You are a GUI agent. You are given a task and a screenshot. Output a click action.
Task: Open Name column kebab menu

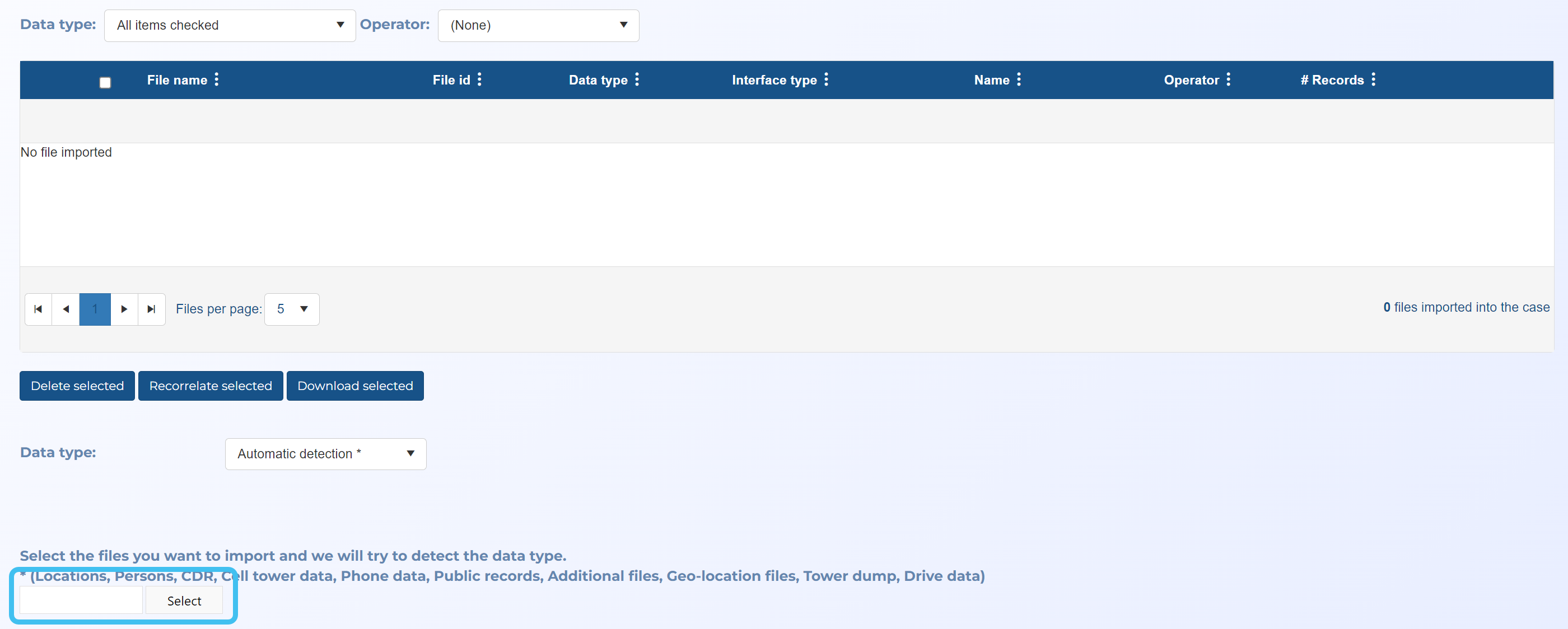1019,79
